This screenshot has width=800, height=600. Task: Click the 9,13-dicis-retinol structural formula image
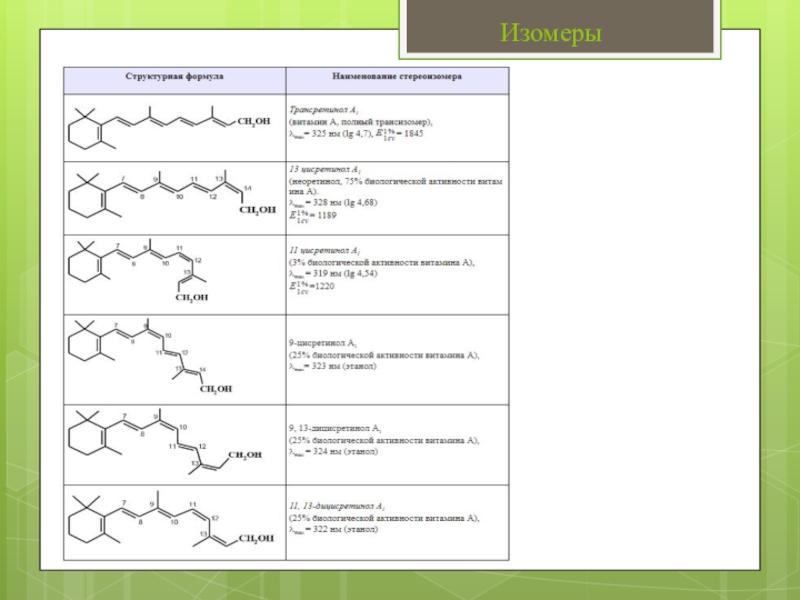coord(165,442)
